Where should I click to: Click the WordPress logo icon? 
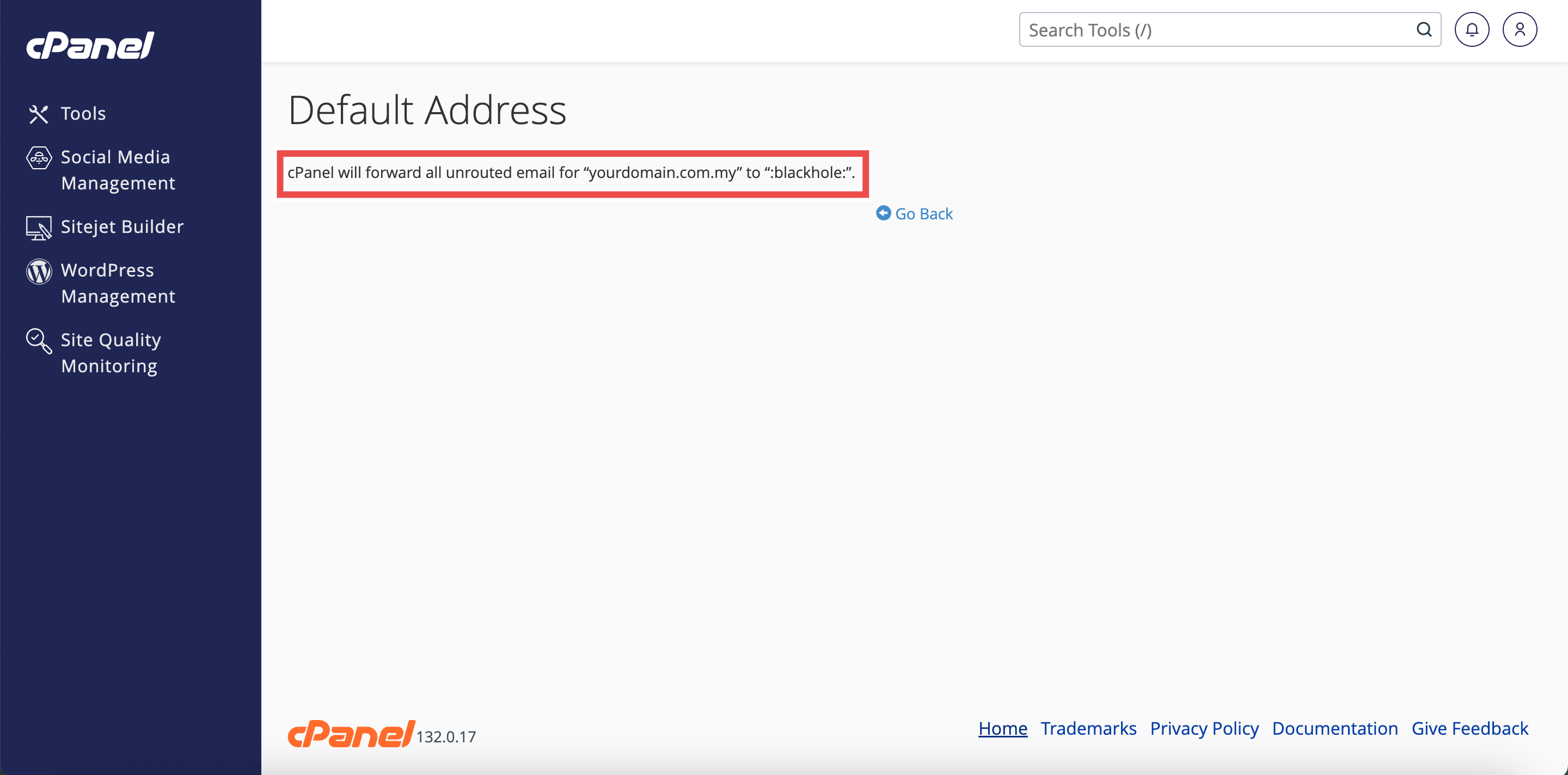[38, 272]
